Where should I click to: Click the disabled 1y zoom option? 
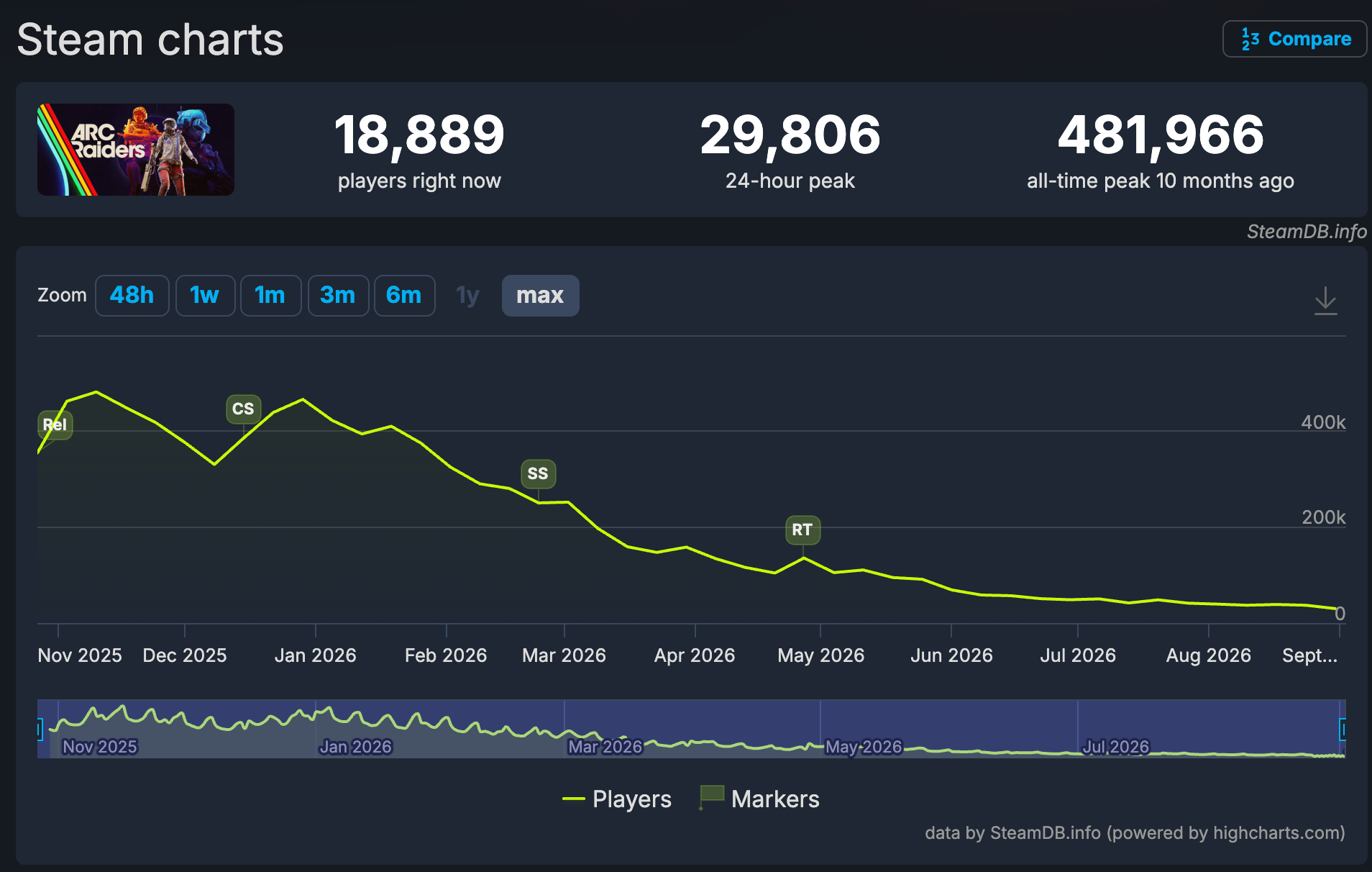[468, 295]
